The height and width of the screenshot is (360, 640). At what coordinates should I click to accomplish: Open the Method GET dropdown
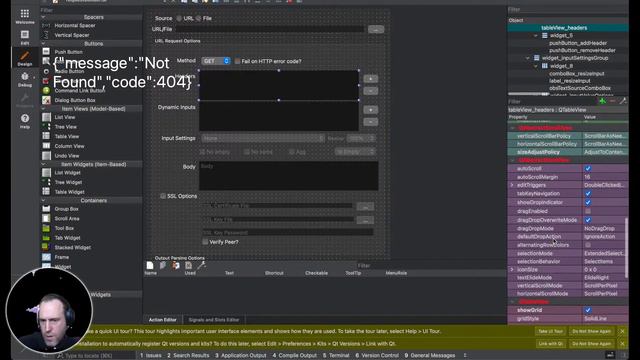(216, 61)
